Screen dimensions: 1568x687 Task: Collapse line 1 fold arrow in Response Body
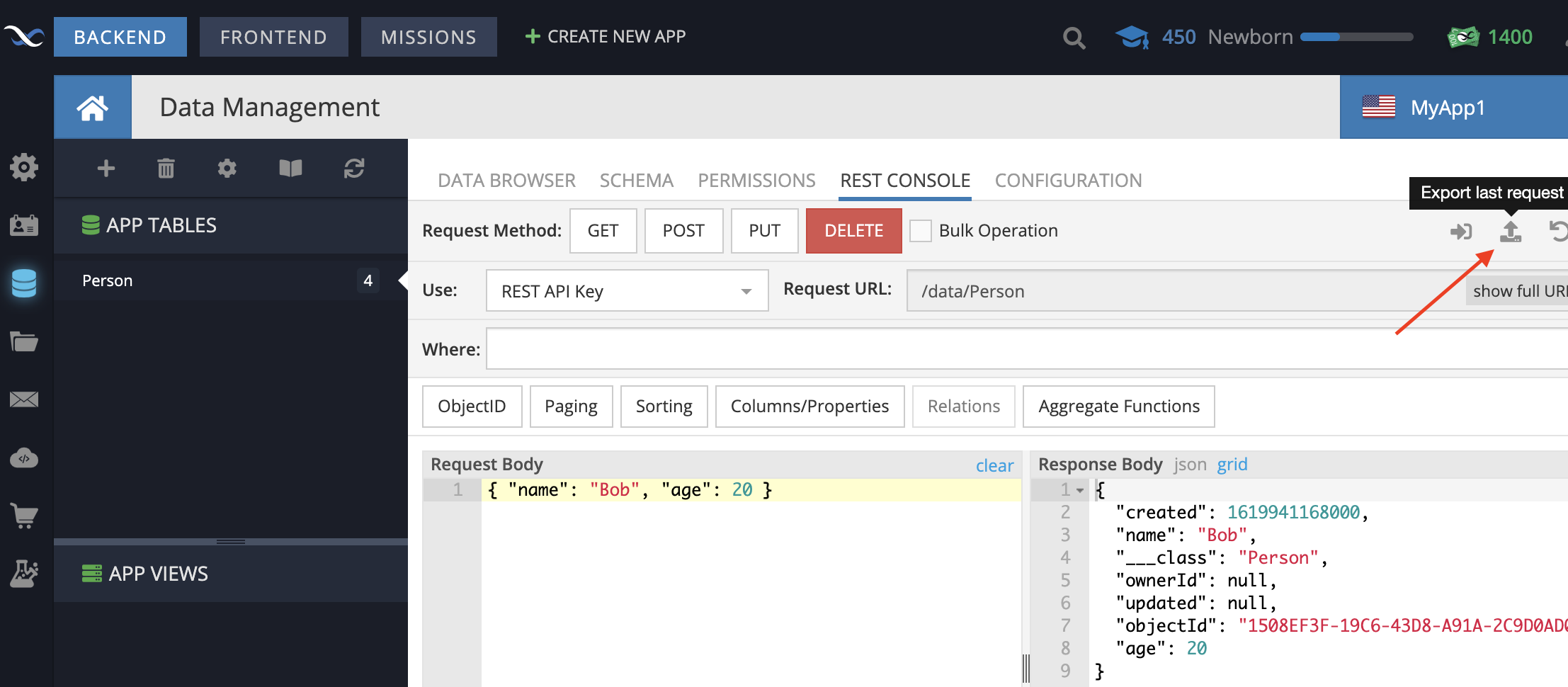click(1080, 490)
